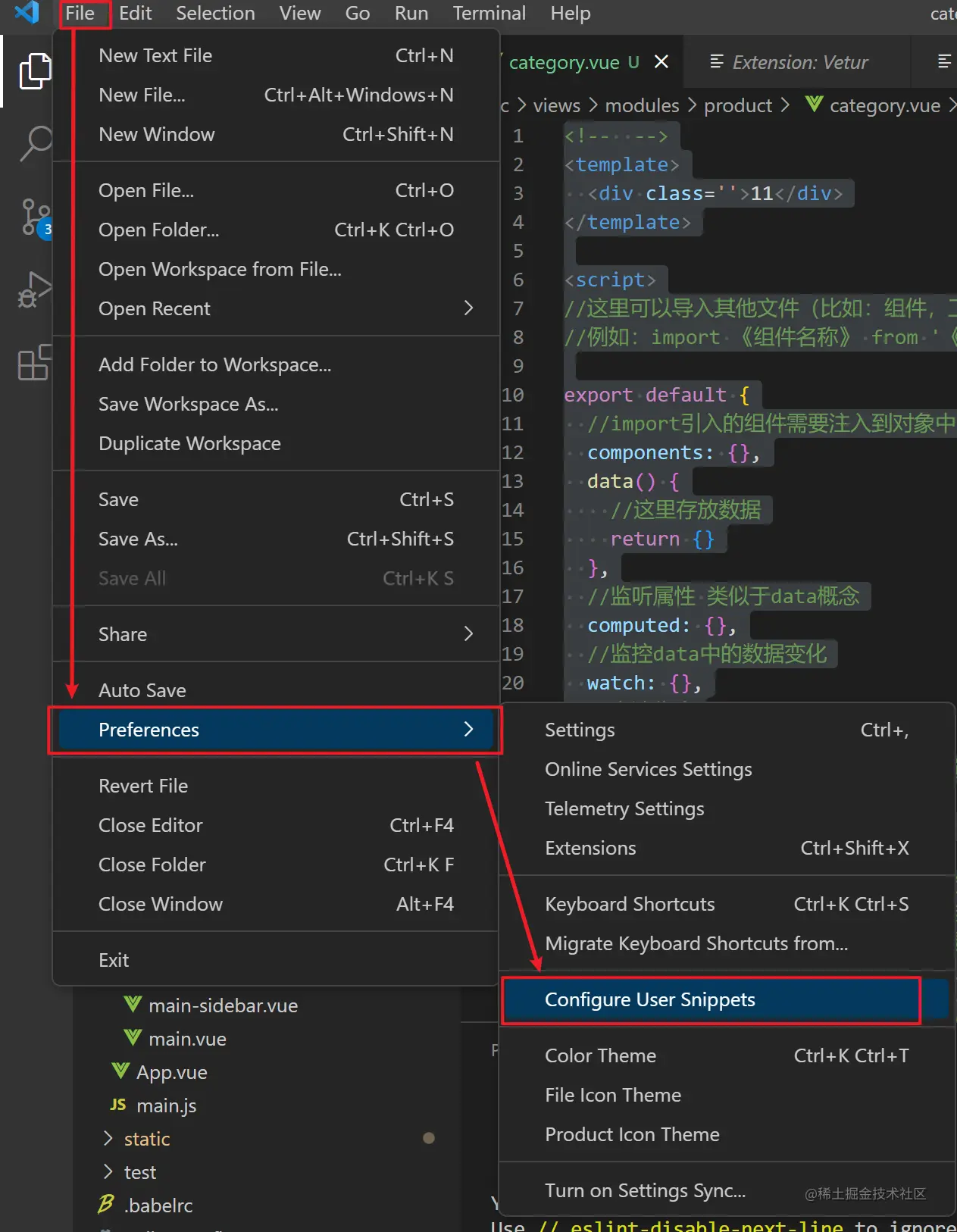Open the Extensions view icon
Image resolution: width=957 pixels, height=1232 pixels.
[x=34, y=362]
